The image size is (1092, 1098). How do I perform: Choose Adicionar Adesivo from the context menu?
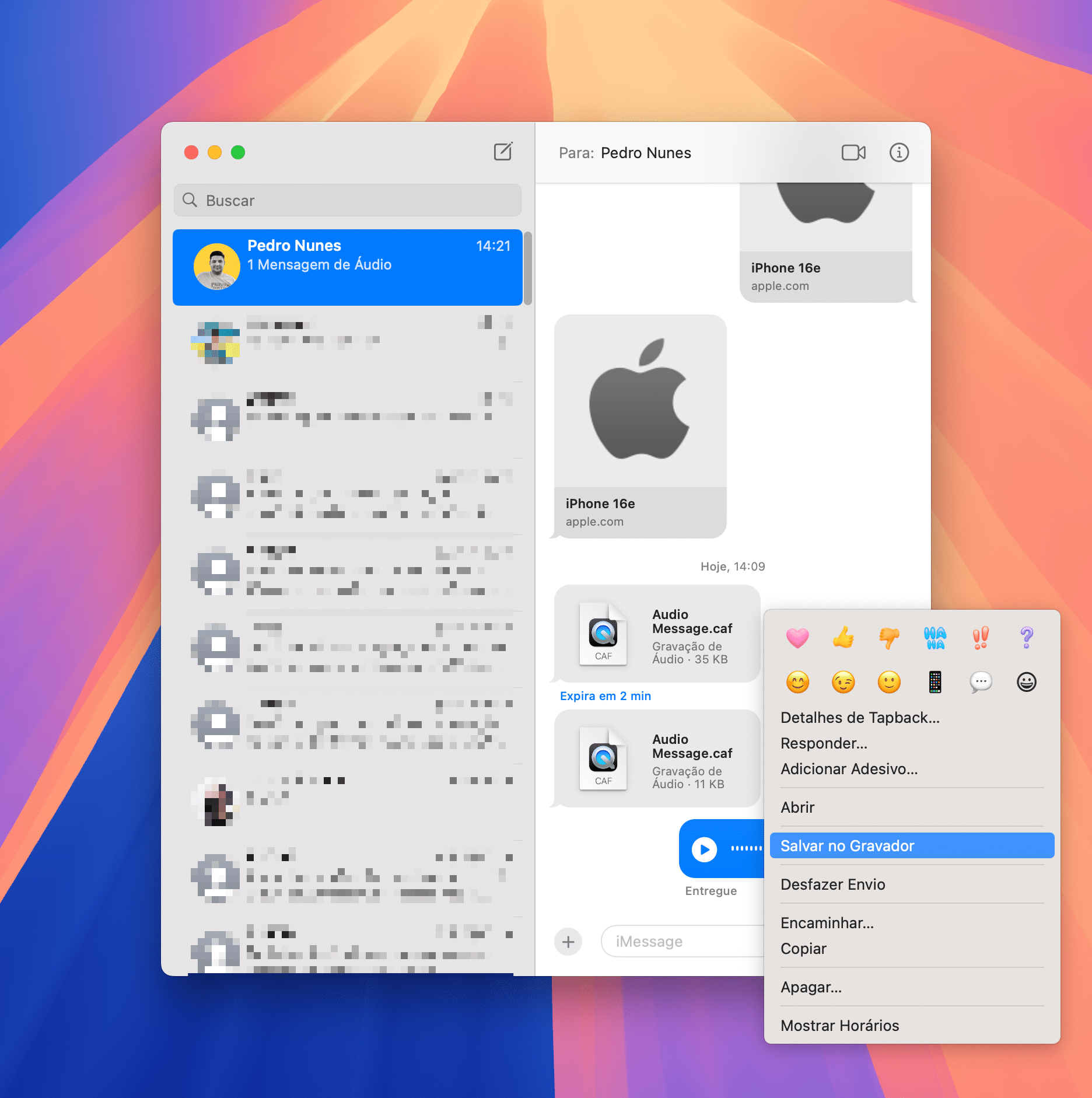912,769
